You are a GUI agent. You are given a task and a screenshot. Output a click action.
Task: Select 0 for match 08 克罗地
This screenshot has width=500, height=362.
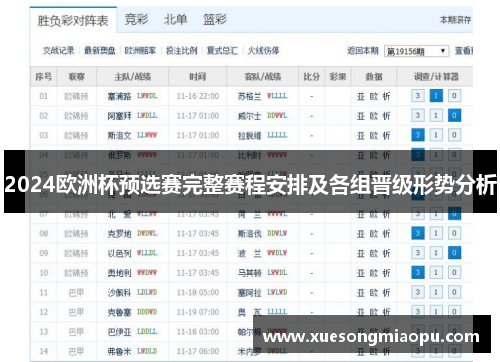pos(454,233)
